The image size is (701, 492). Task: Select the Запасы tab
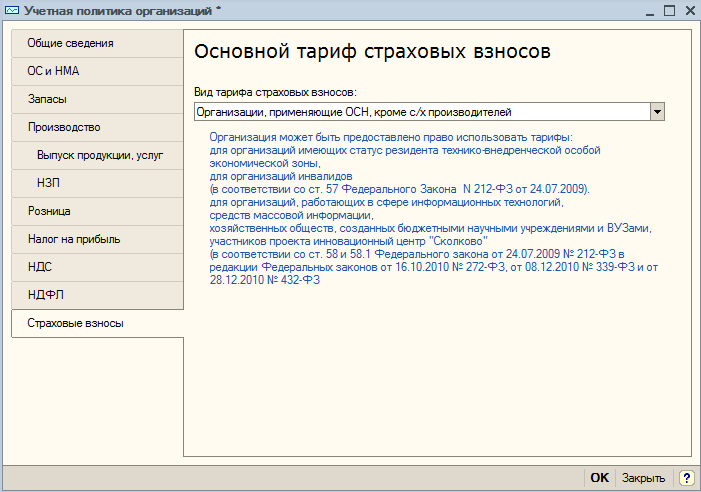pos(97,99)
